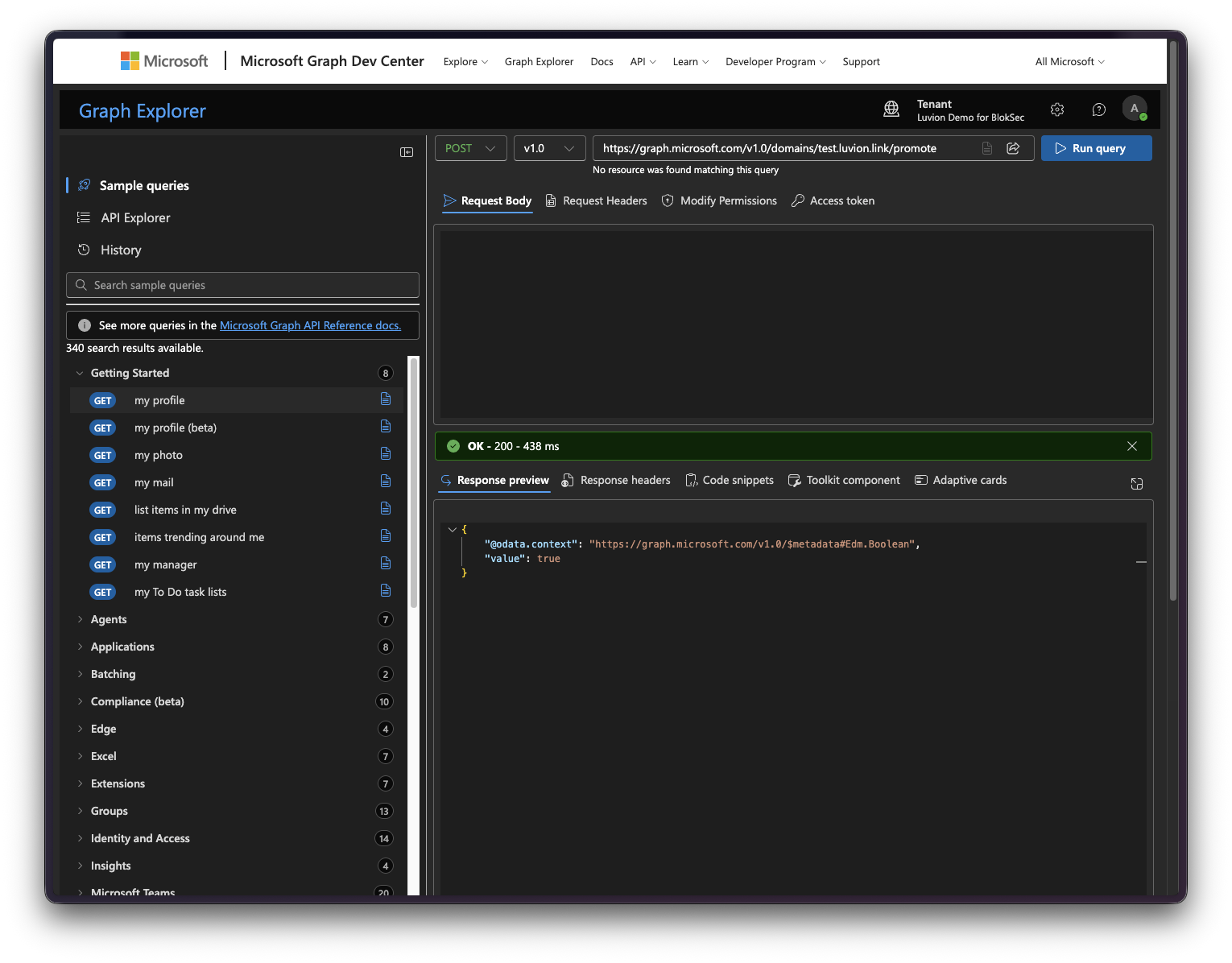The width and height of the screenshot is (1232, 963).
Task: Click docs icon beside my mail query
Action: pos(386,481)
